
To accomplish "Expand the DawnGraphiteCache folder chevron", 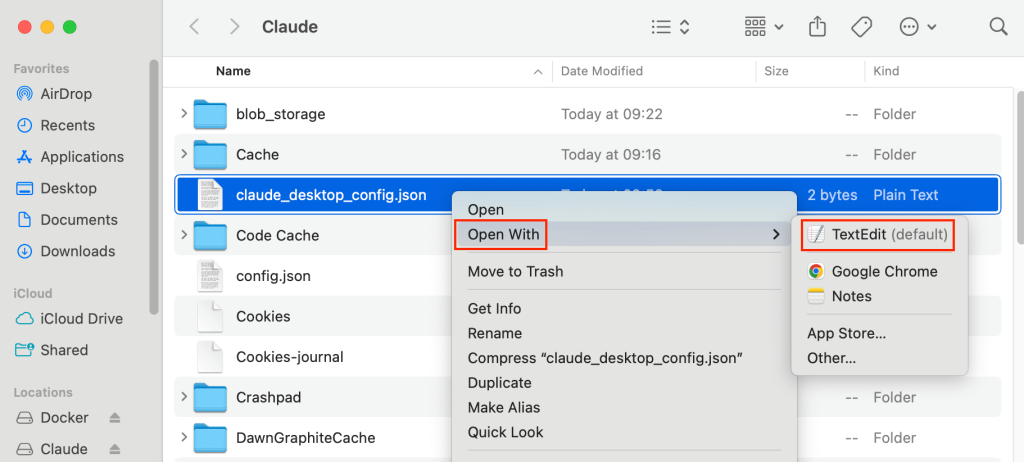I will pos(184,438).
